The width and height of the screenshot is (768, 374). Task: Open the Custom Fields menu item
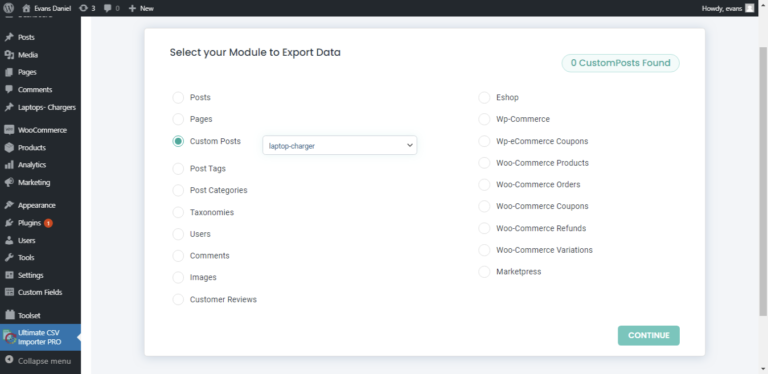40,292
